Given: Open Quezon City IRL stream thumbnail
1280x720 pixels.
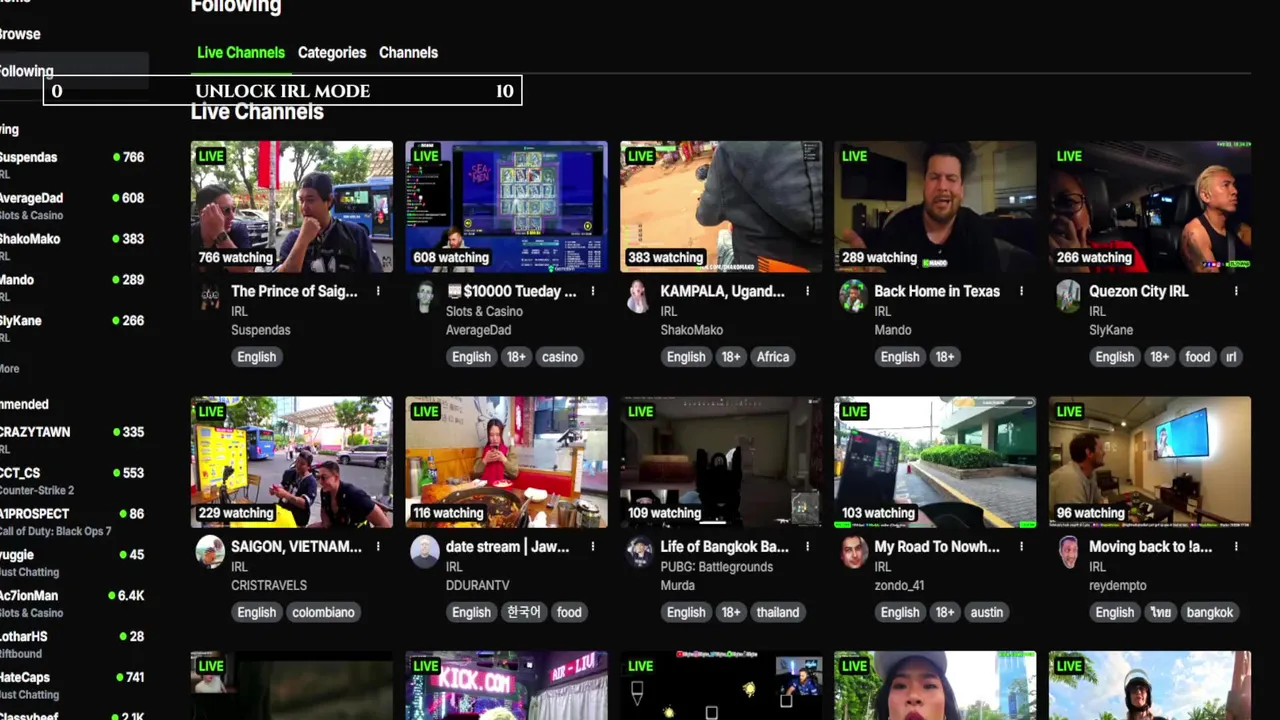Looking at the screenshot, I should click(x=1150, y=207).
